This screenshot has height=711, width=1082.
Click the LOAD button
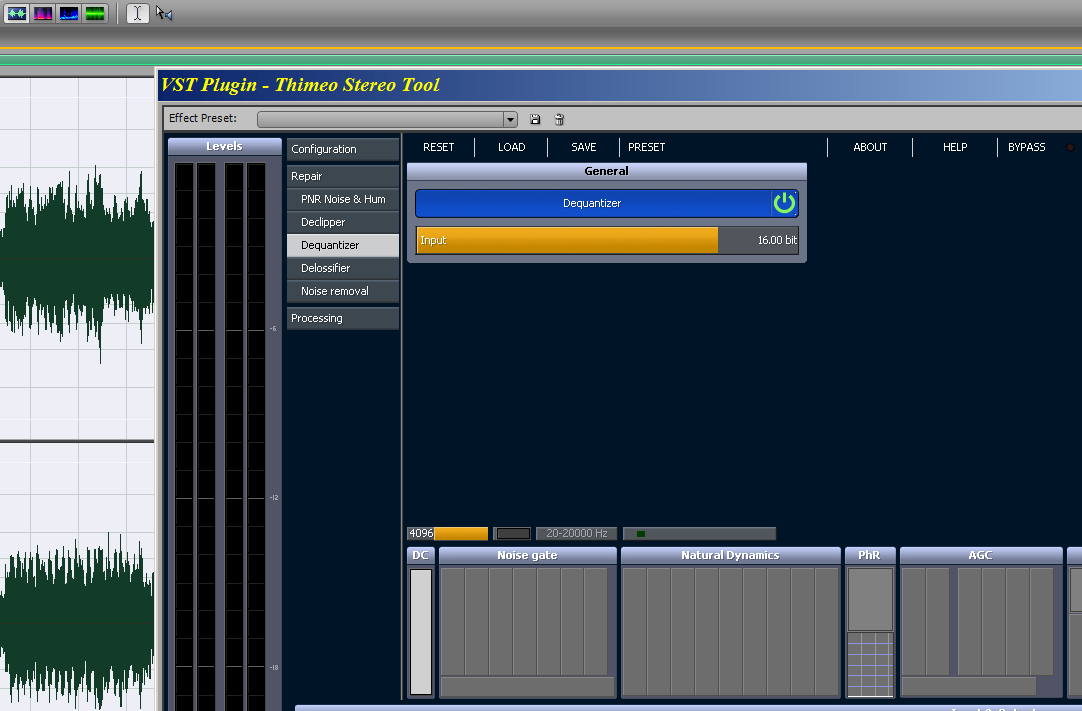tap(511, 147)
